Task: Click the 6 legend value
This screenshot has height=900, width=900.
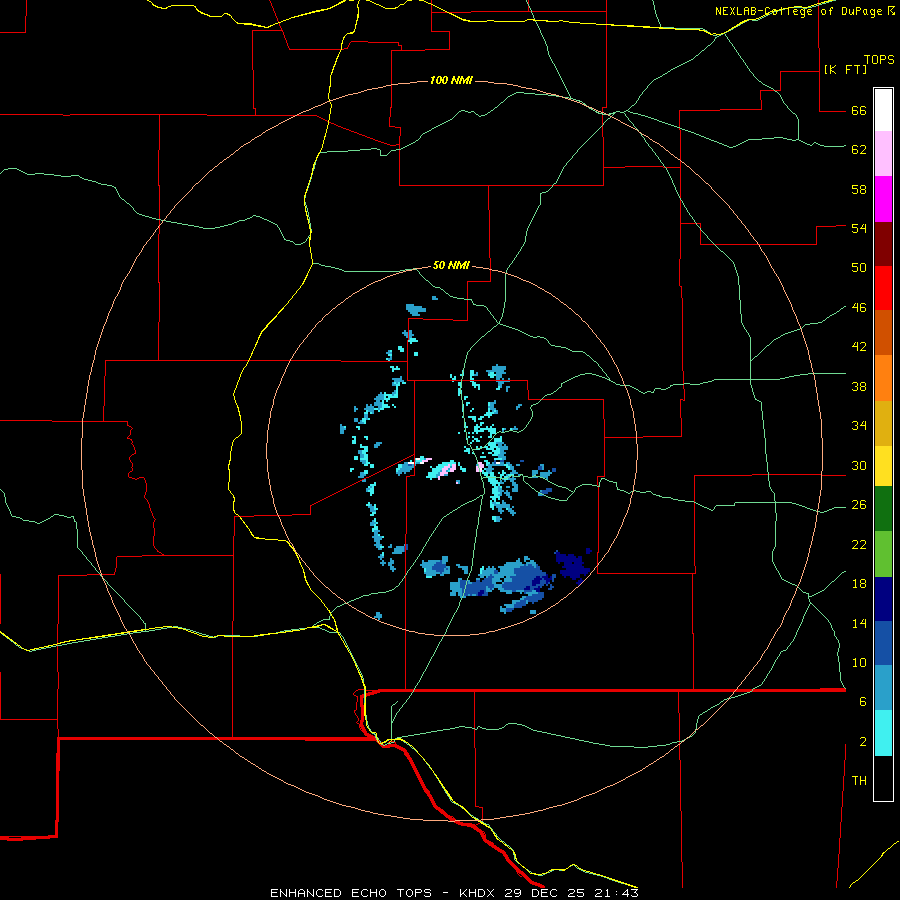Action: [x=863, y=702]
